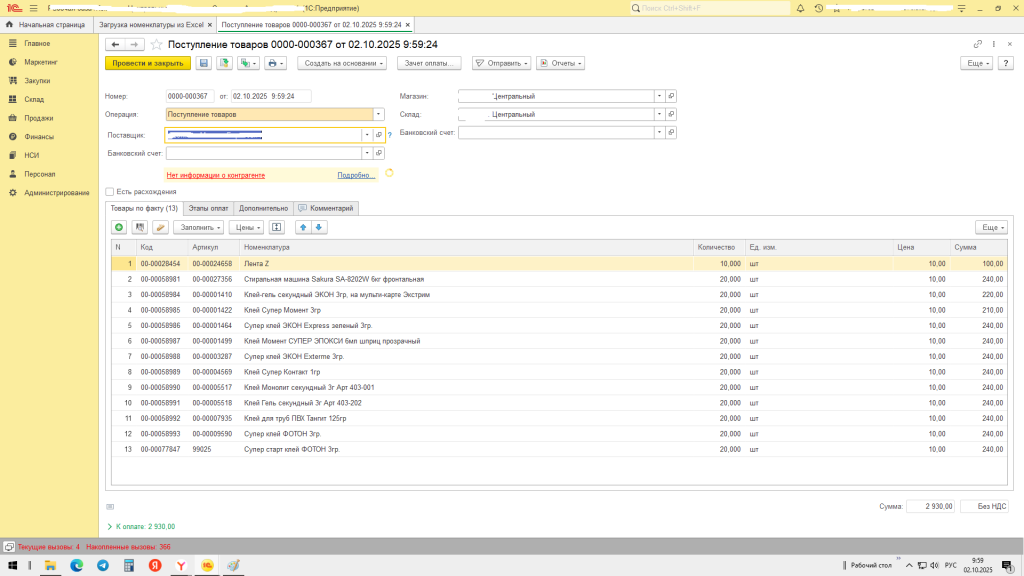Open the Подробно link
Image resolution: width=1024 pixels, height=576 pixels.
[x=356, y=175]
